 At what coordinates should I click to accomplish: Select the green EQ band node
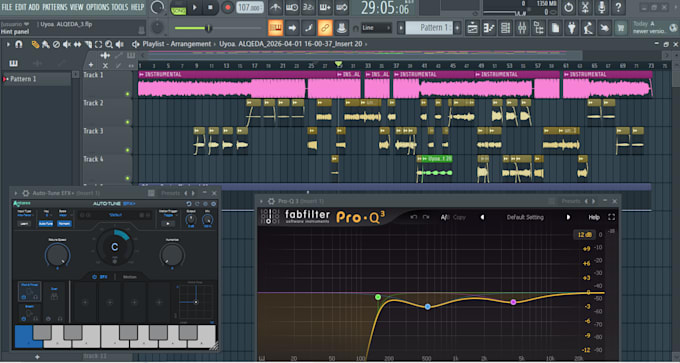coord(378,297)
